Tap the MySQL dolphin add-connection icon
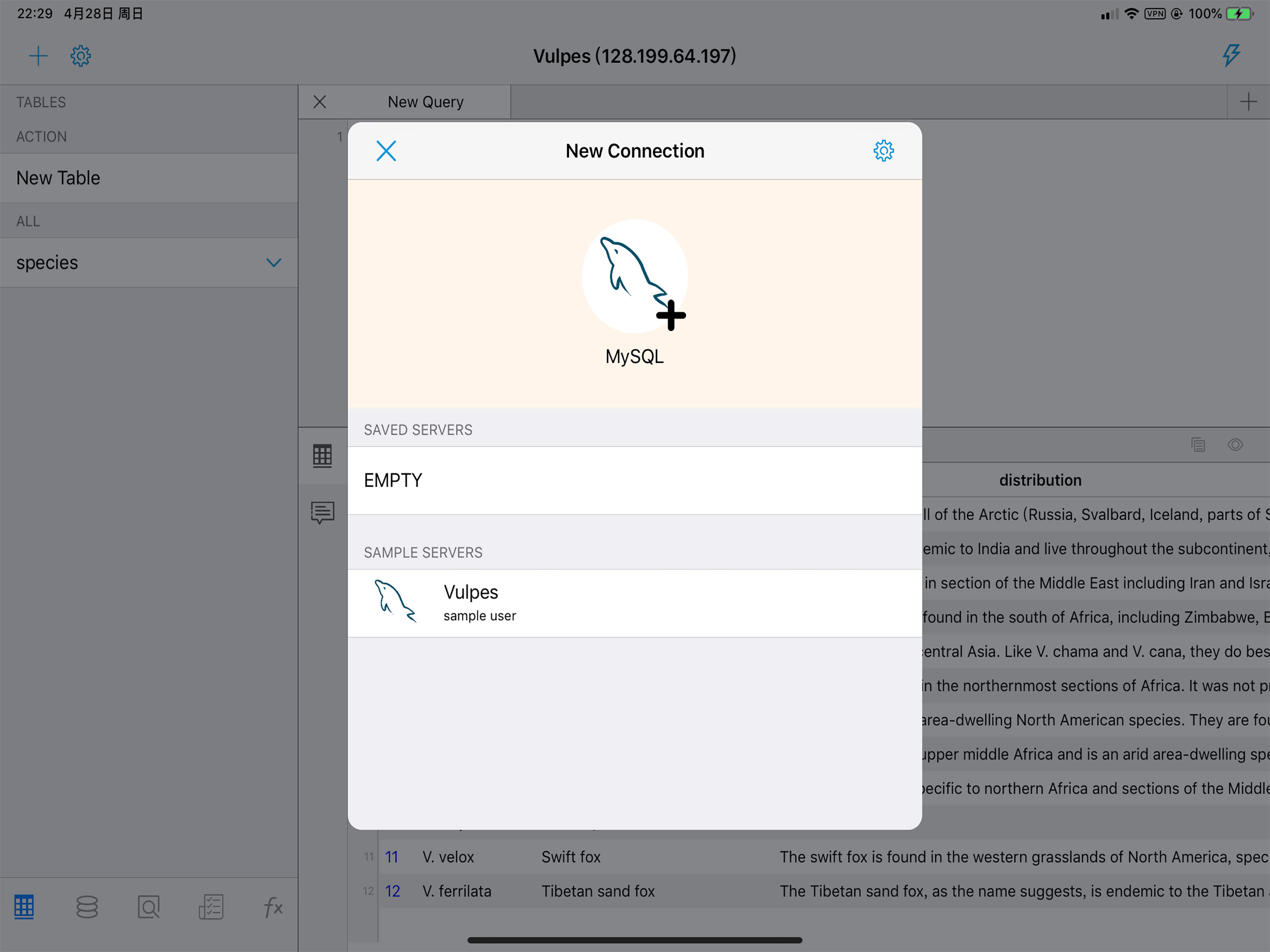 (635, 277)
